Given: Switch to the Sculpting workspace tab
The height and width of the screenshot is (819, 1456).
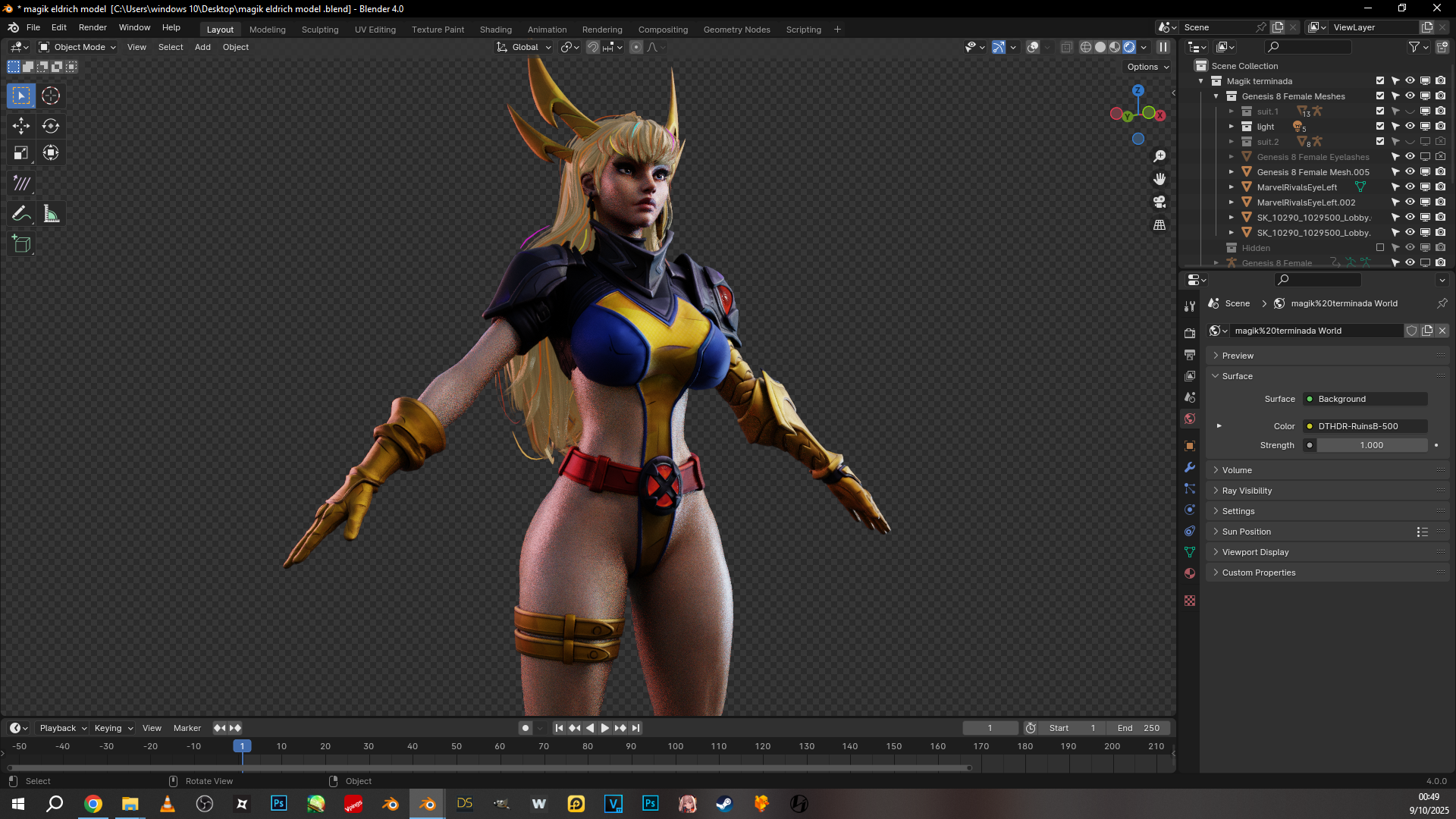Looking at the screenshot, I should (x=320, y=30).
